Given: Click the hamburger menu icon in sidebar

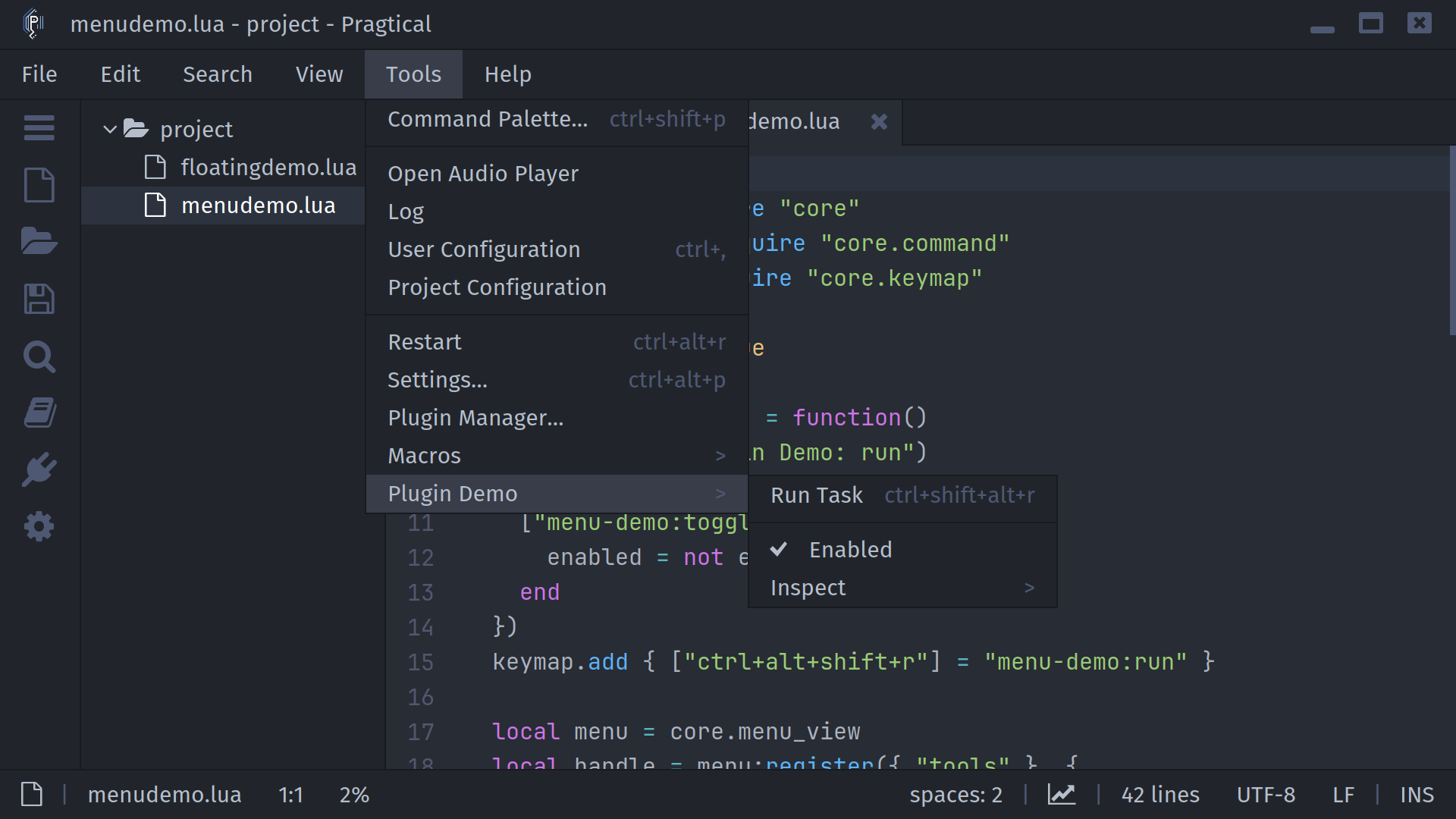Looking at the screenshot, I should click(39, 127).
